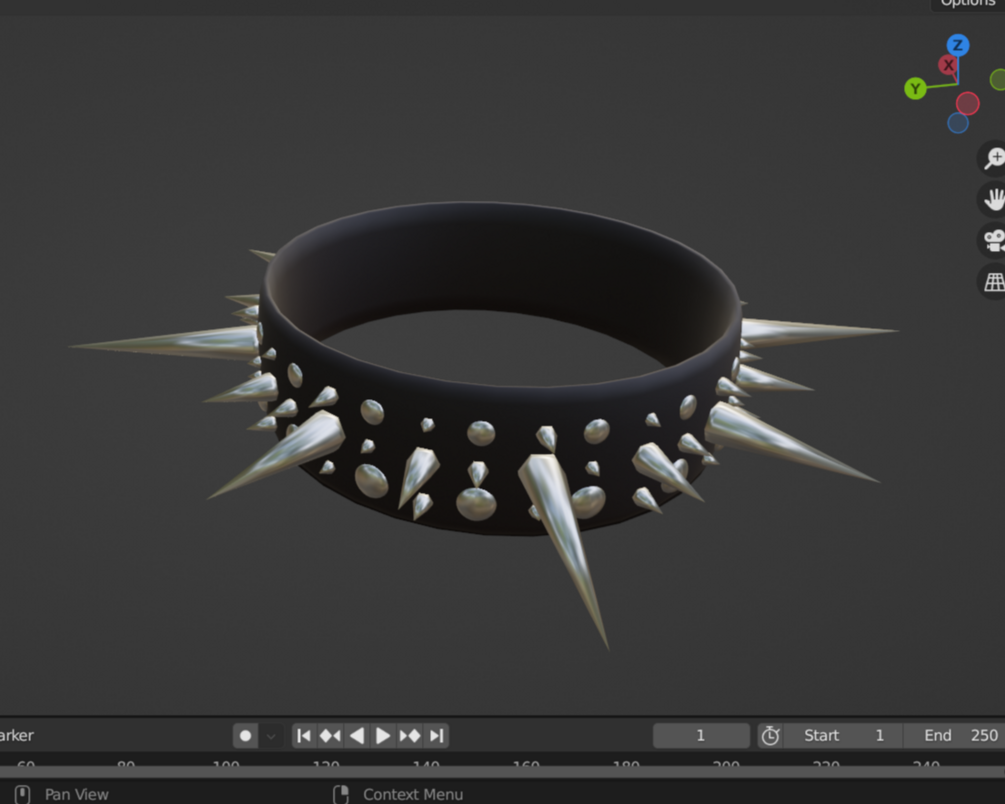Click the red X axis gizmo handle
Screen dimensions: 1005x804
click(948, 65)
